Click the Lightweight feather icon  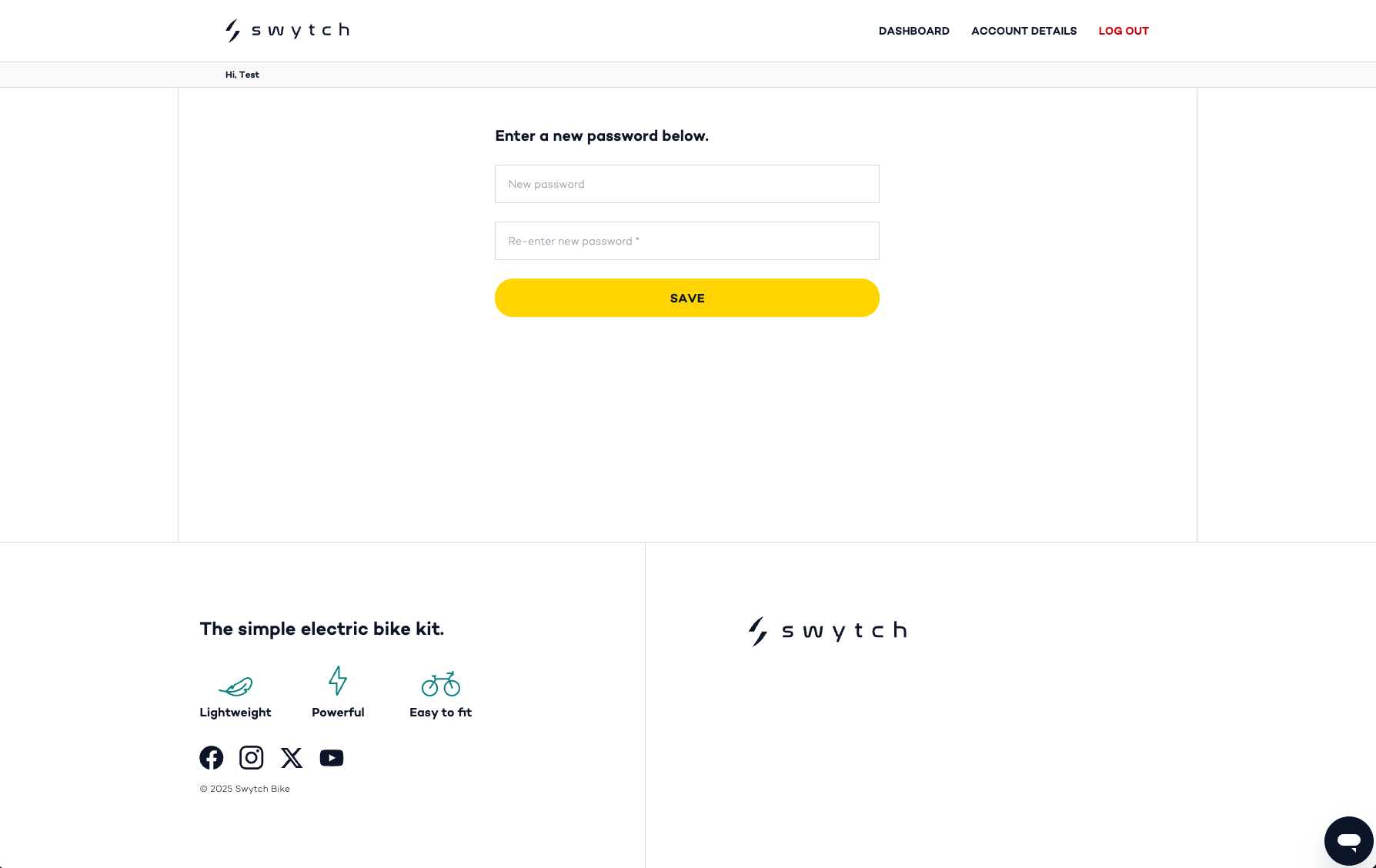click(235, 686)
